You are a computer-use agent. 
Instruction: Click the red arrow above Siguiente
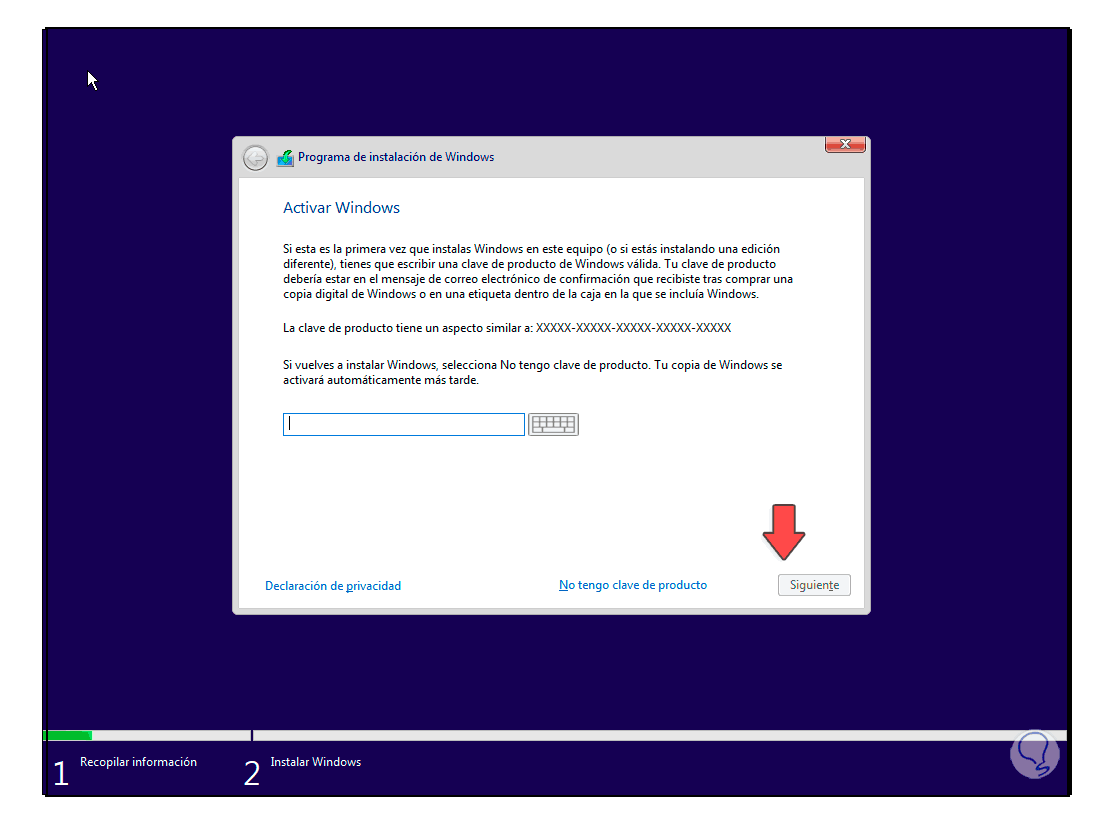786,533
